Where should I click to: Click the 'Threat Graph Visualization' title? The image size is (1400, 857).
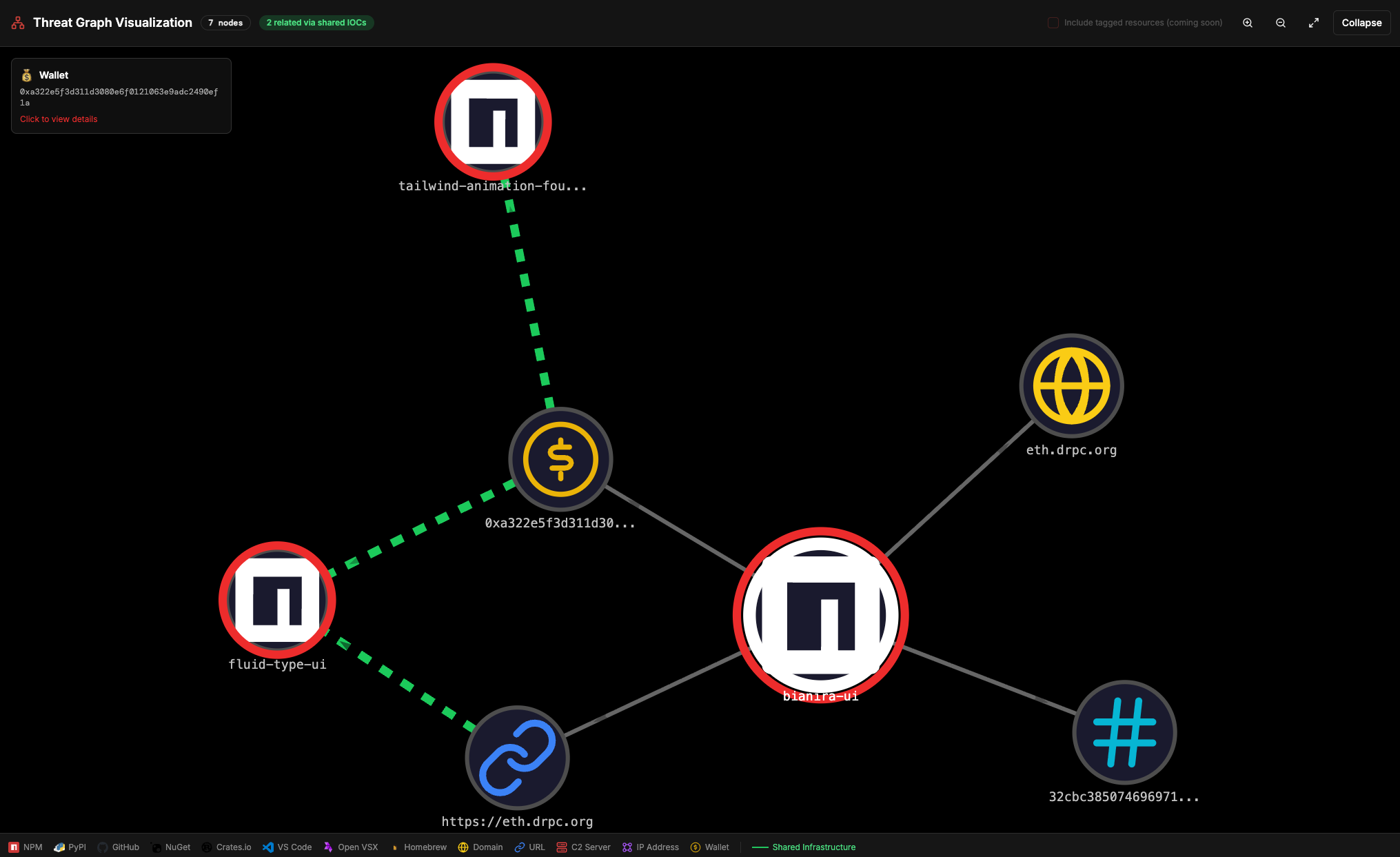[112, 23]
